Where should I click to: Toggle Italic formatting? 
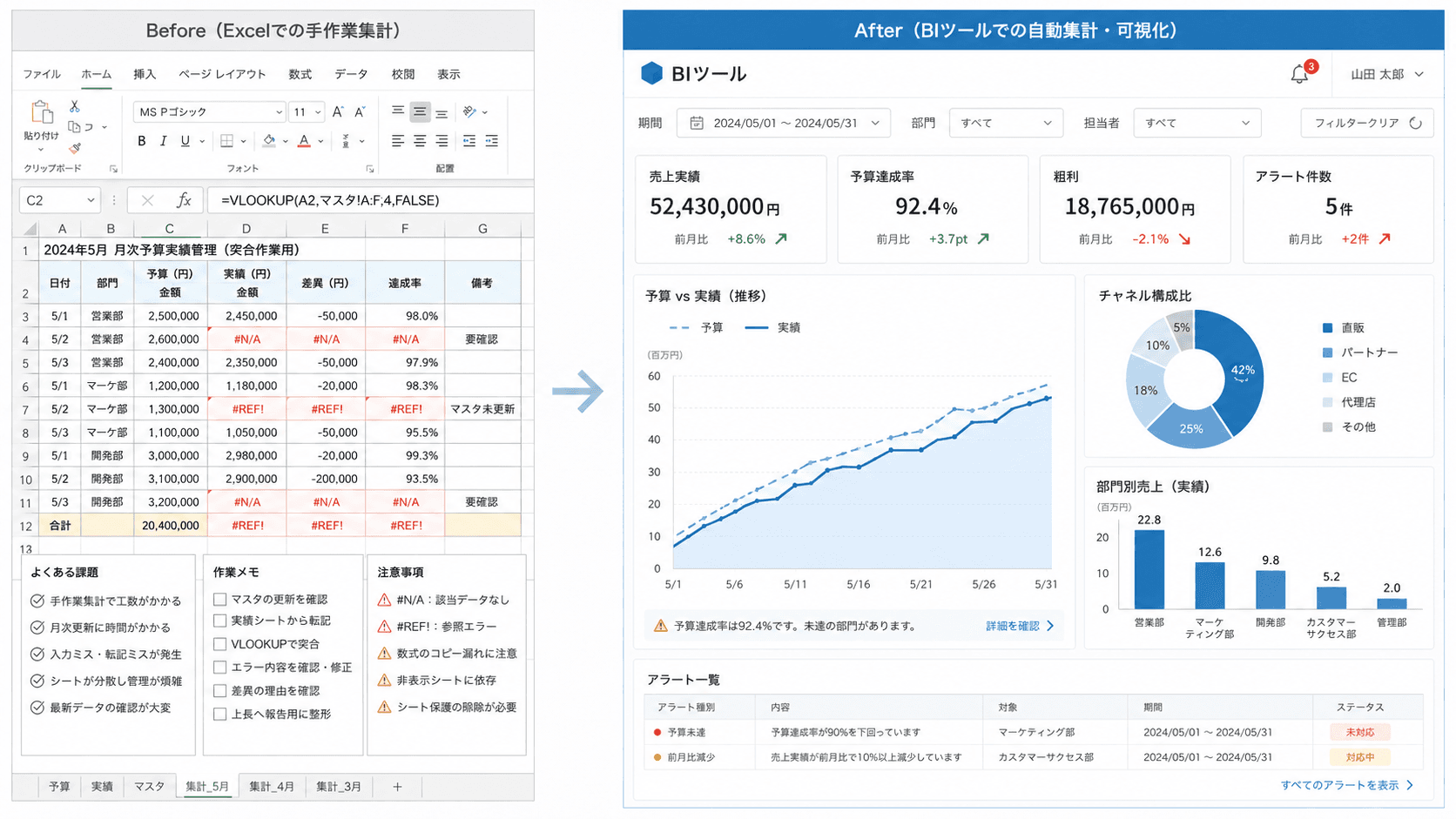tap(163, 141)
